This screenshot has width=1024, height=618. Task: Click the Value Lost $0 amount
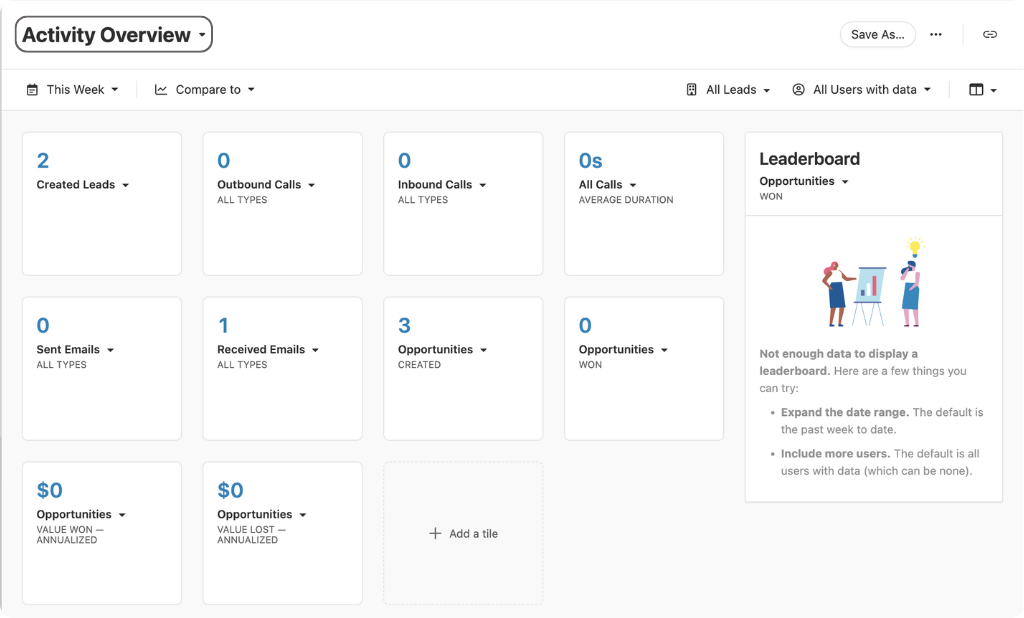point(231,490)
